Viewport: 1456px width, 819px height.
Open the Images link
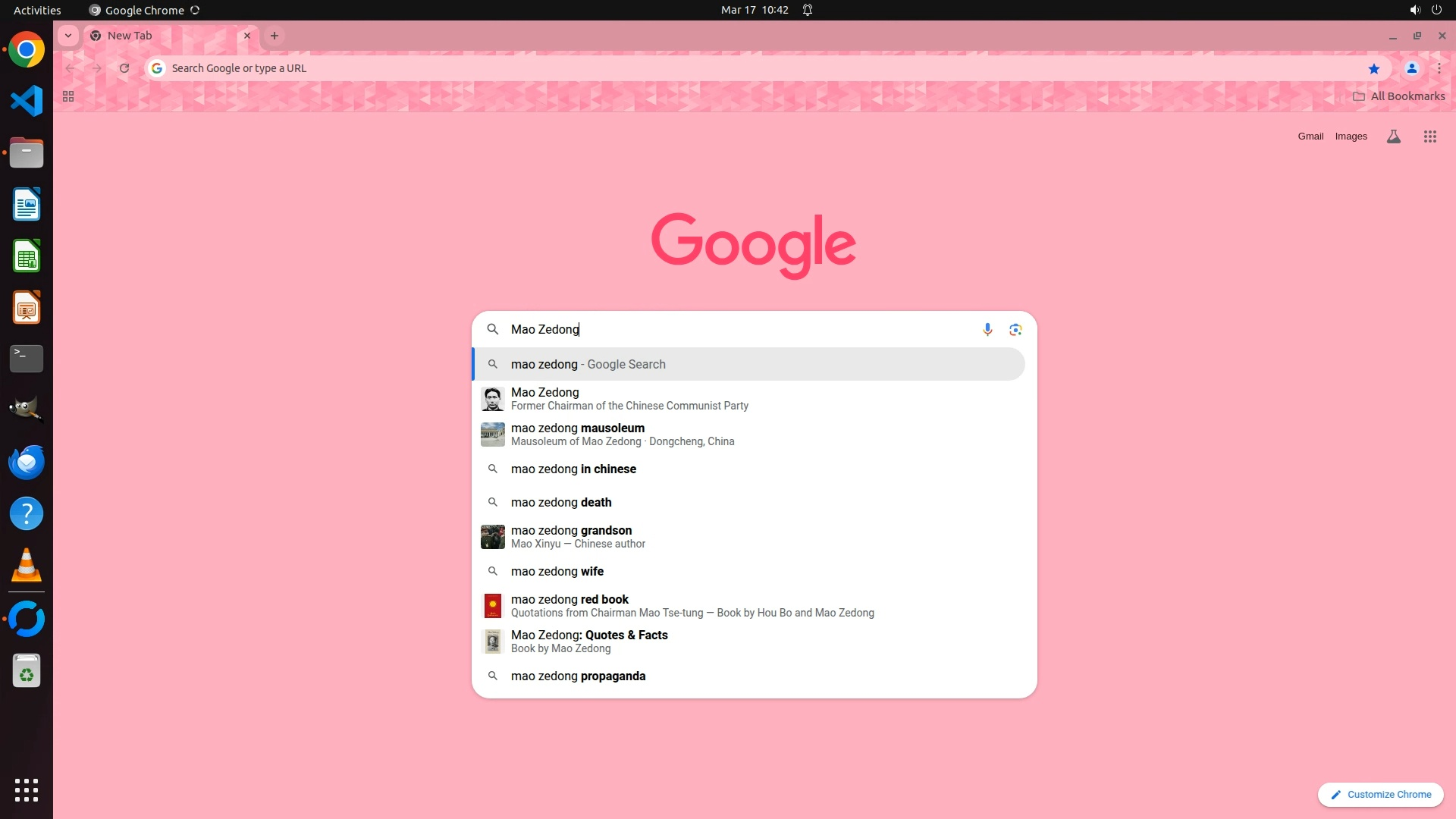[1351, 136]
